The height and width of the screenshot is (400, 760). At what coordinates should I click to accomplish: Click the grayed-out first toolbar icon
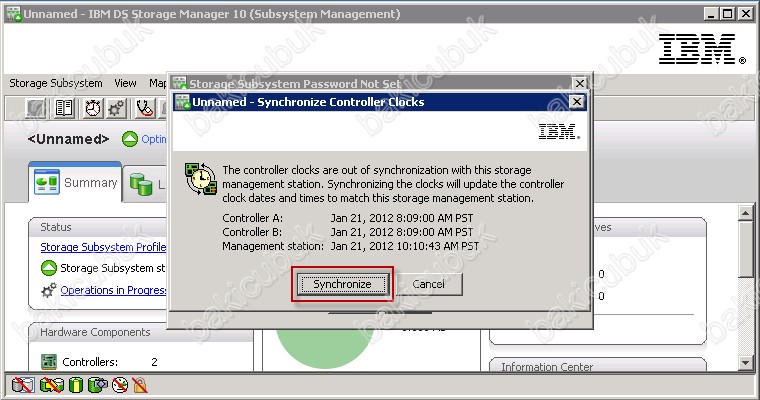click(x=36, y=108)
